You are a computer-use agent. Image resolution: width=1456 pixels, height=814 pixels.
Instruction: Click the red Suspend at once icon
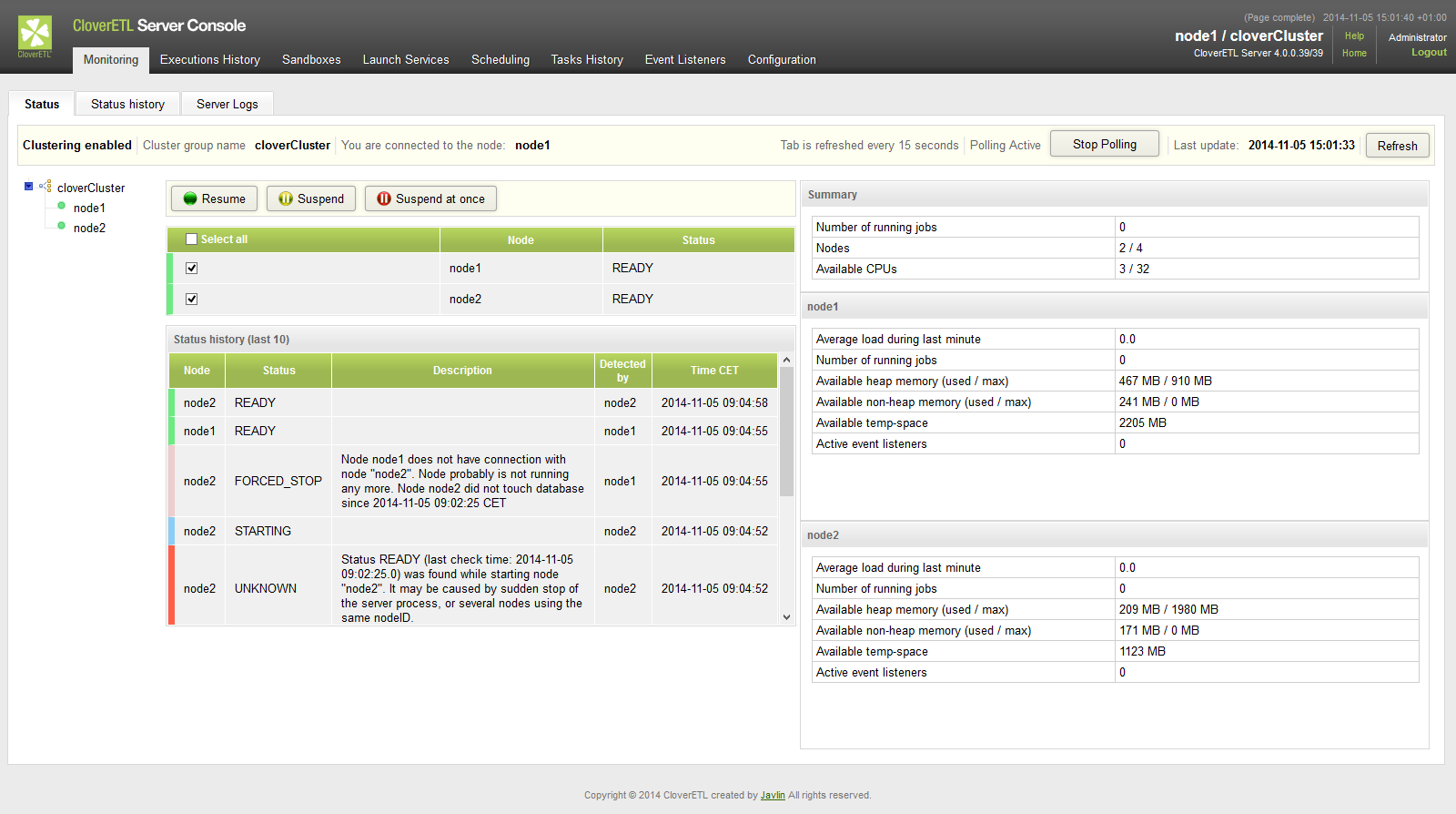tap(384, 198)
